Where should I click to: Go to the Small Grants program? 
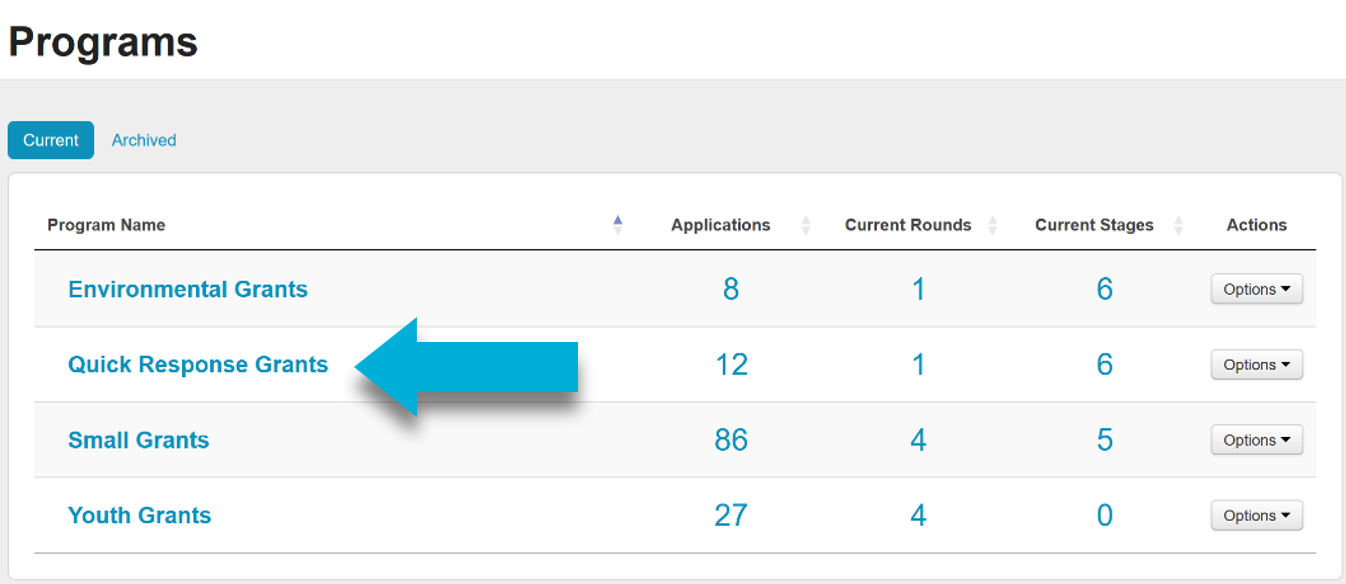point(139,440)
